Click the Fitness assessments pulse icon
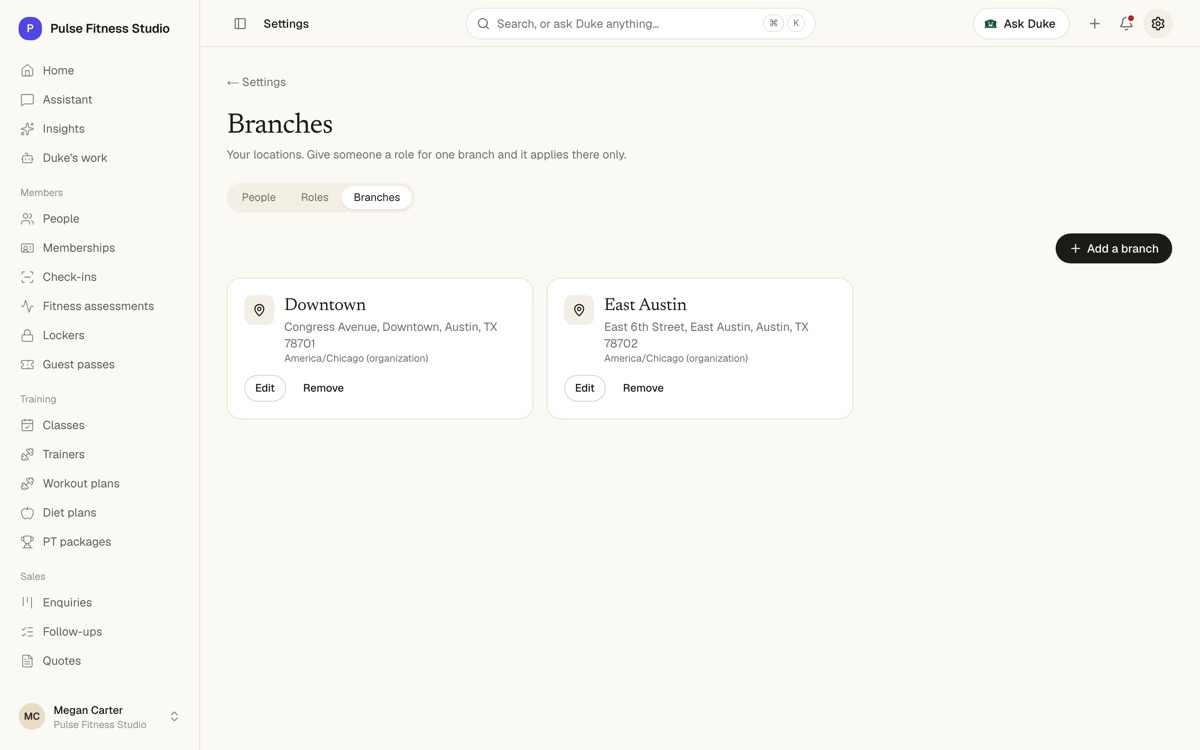Viewport: 1200px width, 750px height. coord(27,306)
